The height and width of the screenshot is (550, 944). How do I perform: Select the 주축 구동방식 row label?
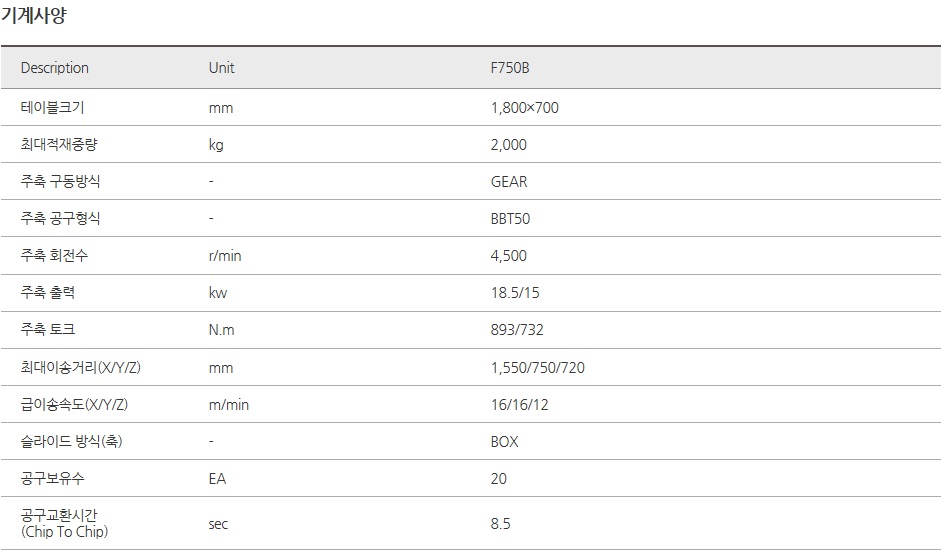pyautogui.click(x=60, y=181)
